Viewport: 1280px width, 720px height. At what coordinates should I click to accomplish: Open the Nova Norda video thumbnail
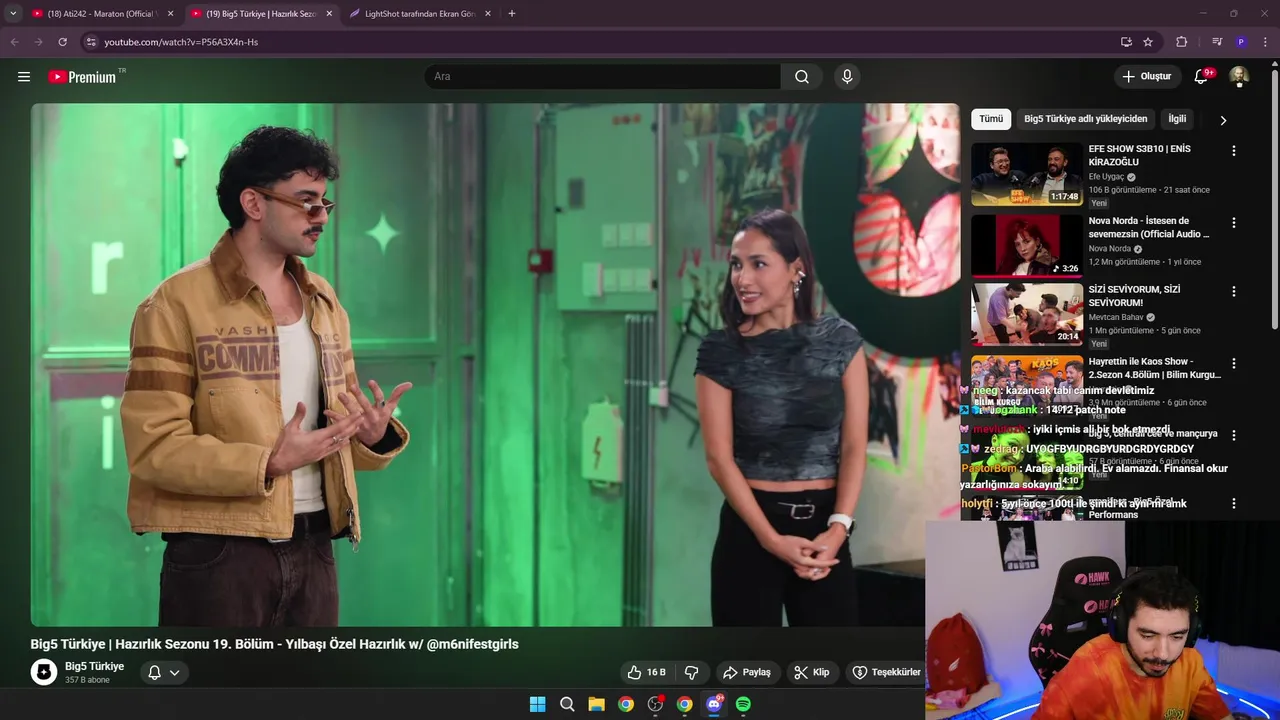coord(1027,246)
